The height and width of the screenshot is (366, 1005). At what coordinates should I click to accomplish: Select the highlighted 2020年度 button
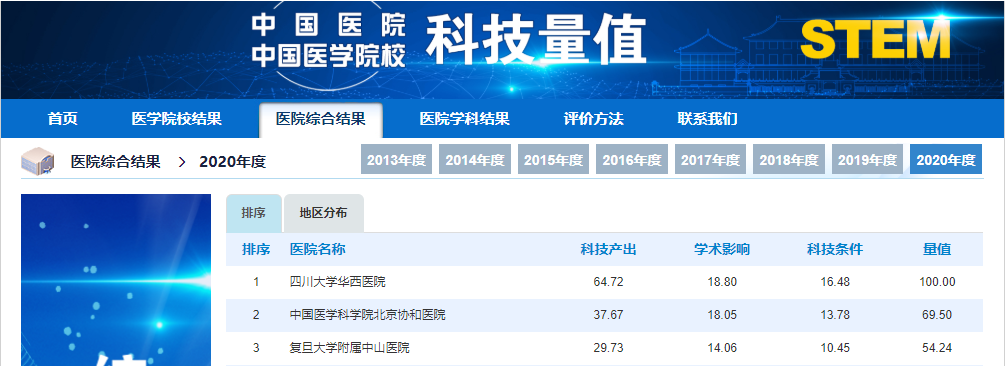click(946, 160)
